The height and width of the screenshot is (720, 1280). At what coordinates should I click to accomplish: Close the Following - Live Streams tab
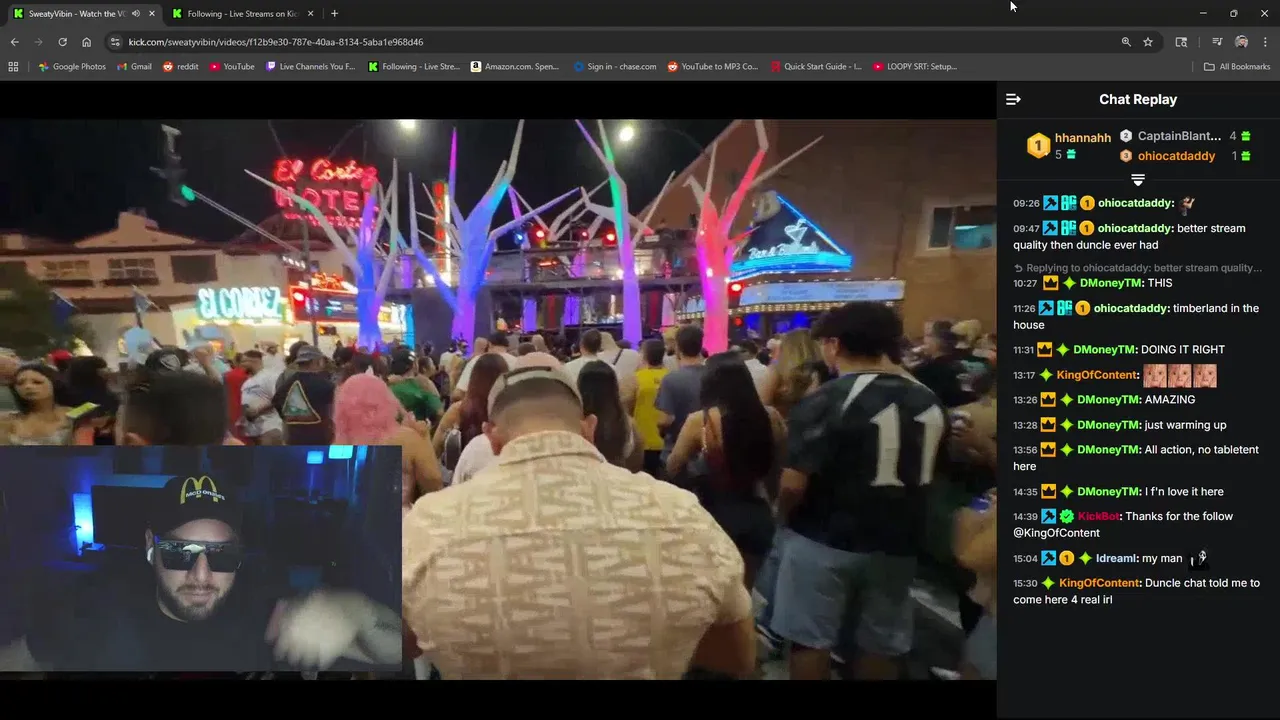(x=310, y=14)
